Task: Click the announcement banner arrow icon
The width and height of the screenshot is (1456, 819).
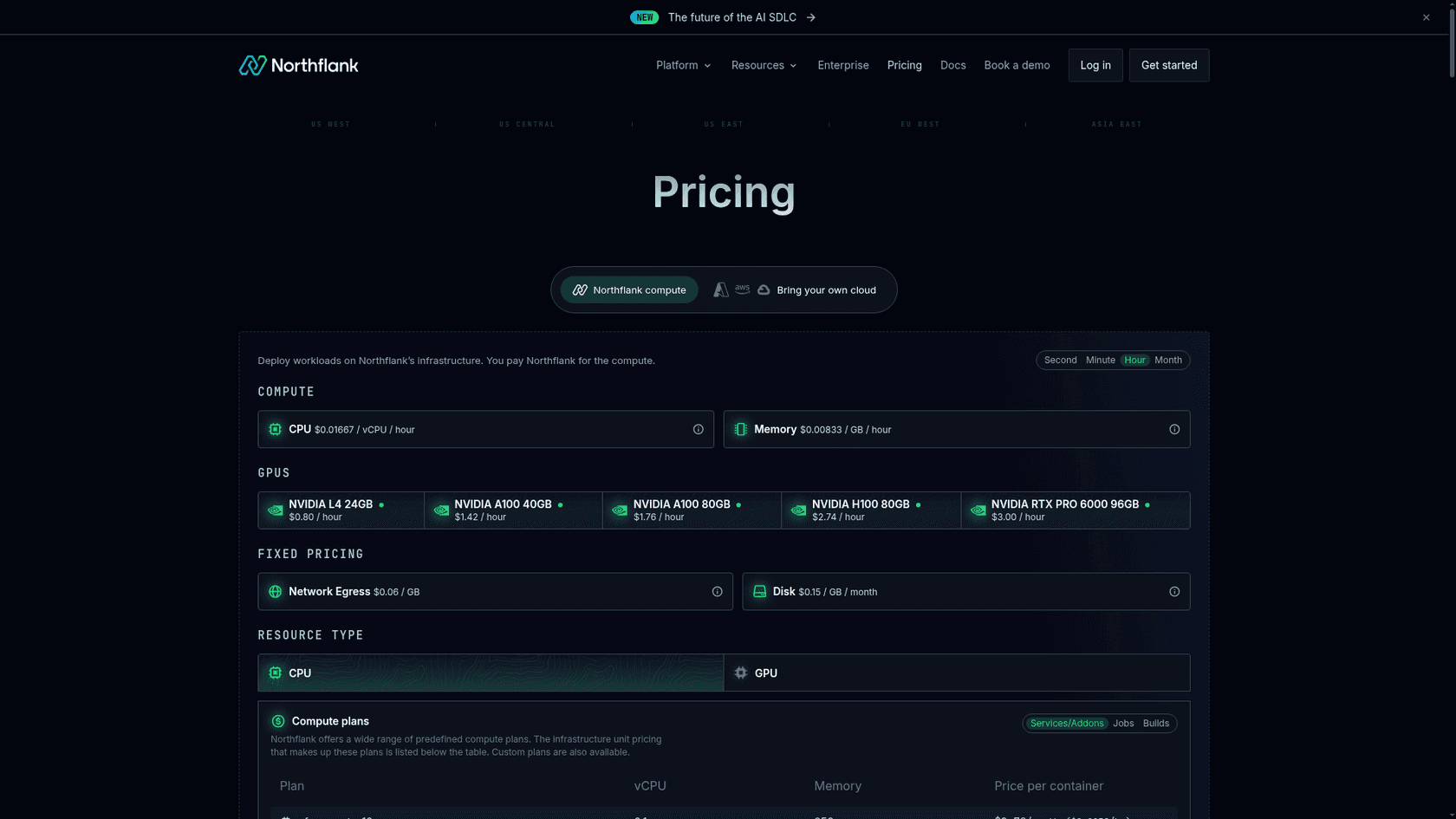Action: coord(811,17)
